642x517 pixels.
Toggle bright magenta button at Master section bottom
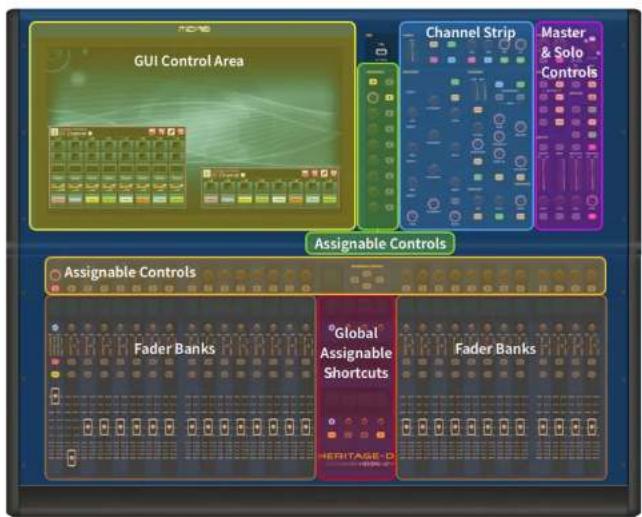point(592,217)
